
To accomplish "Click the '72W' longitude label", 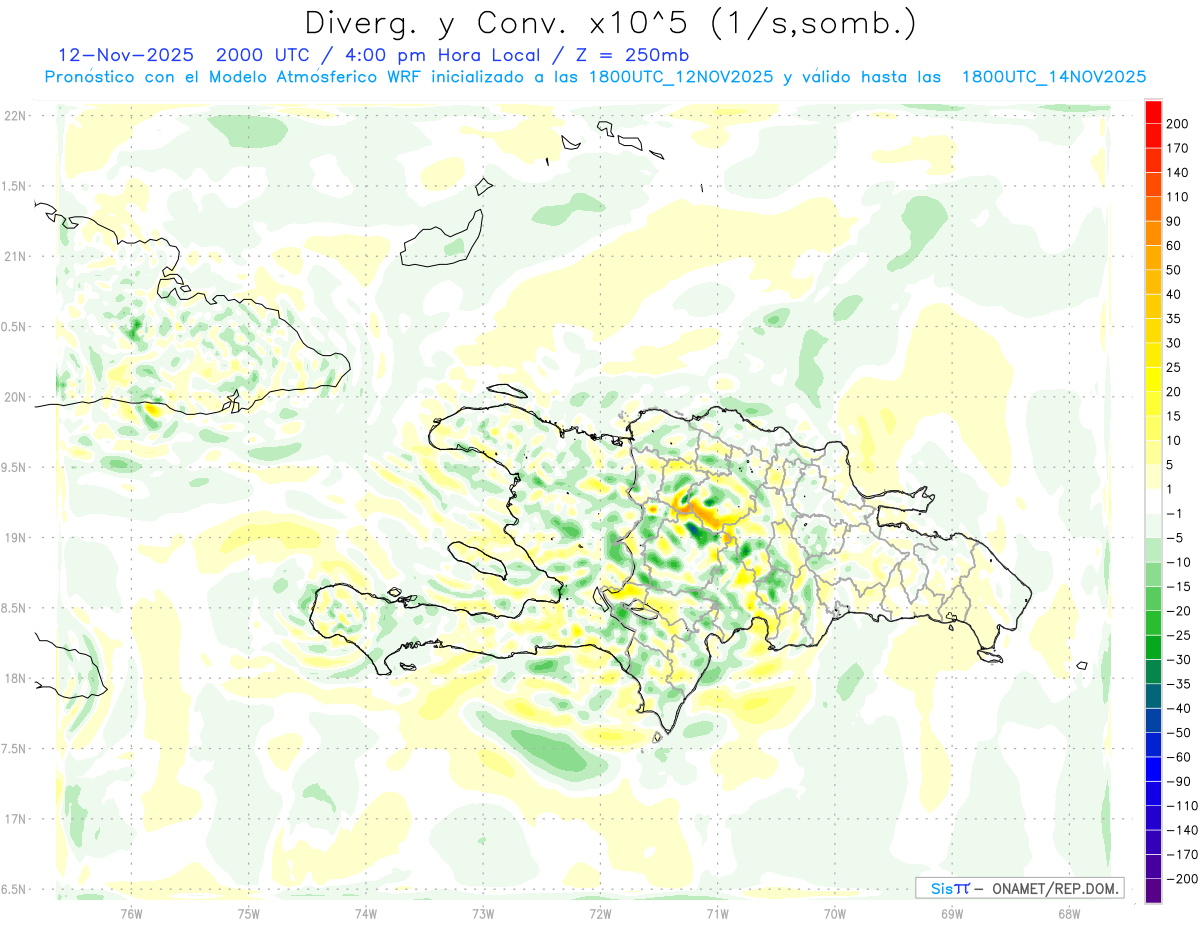I will [x=600, y=913].
